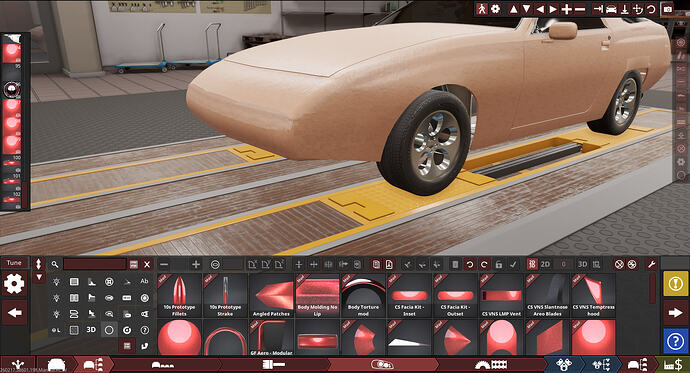Image resolution: width=690 pixels, height=373 pixels.
Task: Open the paint roller tab in bottom bar
Action: point(274,365)
